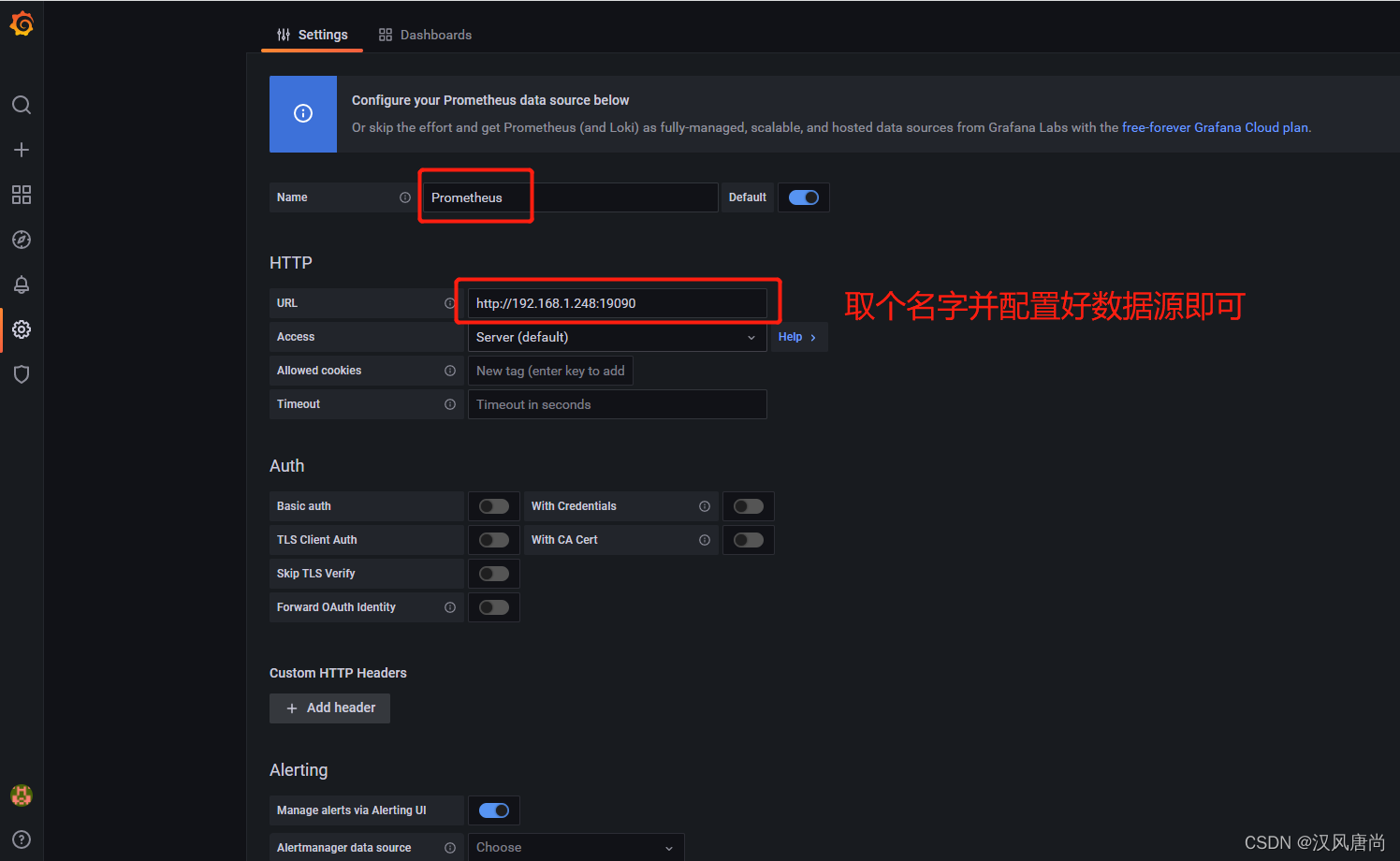Image resolution: width=1400 pixels, height=861 pixels.
Task: Open the Server Admin shield icon
Action: click(x=22, y=374)
